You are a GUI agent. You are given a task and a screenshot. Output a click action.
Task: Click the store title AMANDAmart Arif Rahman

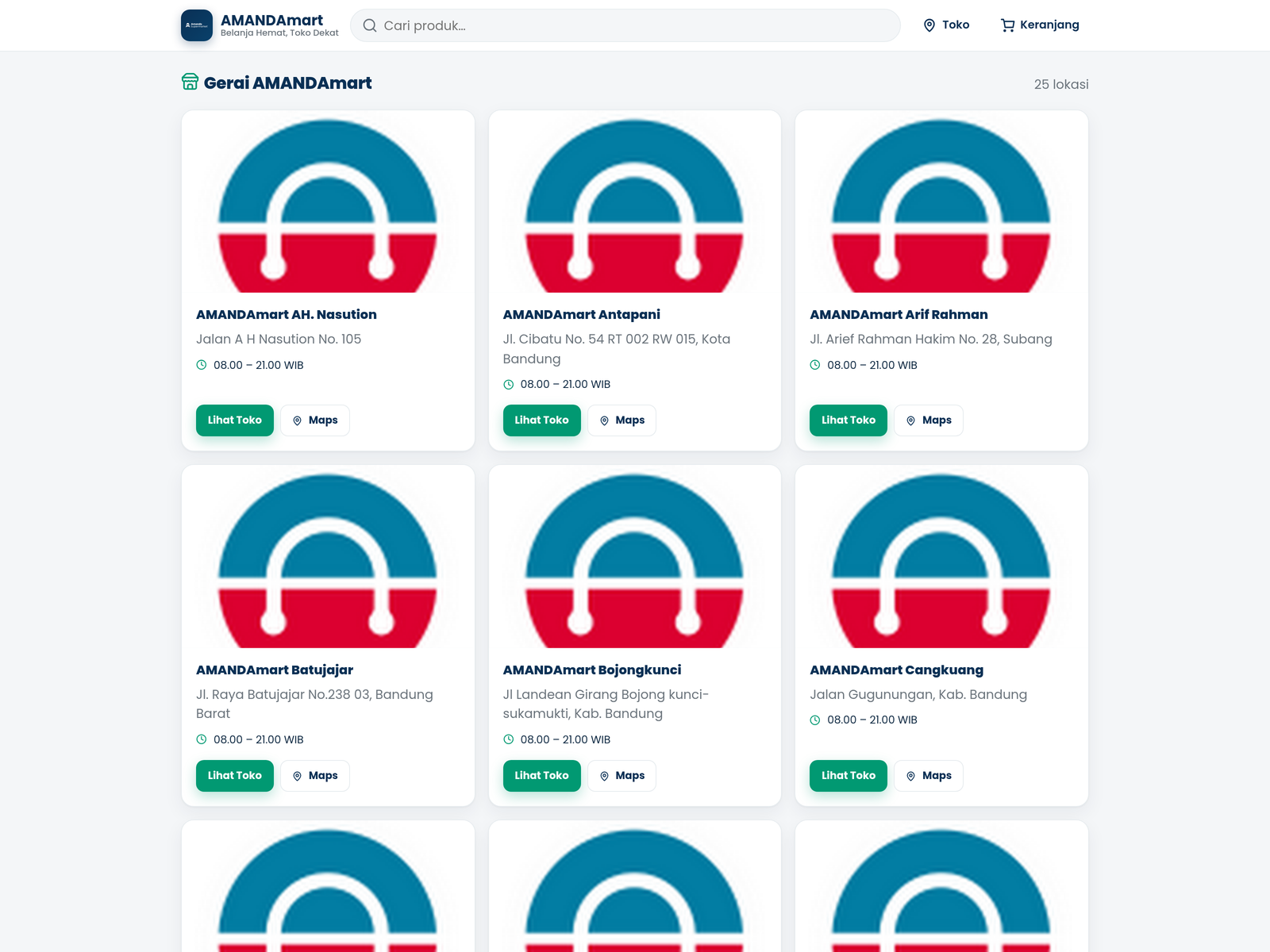point(899,315)
